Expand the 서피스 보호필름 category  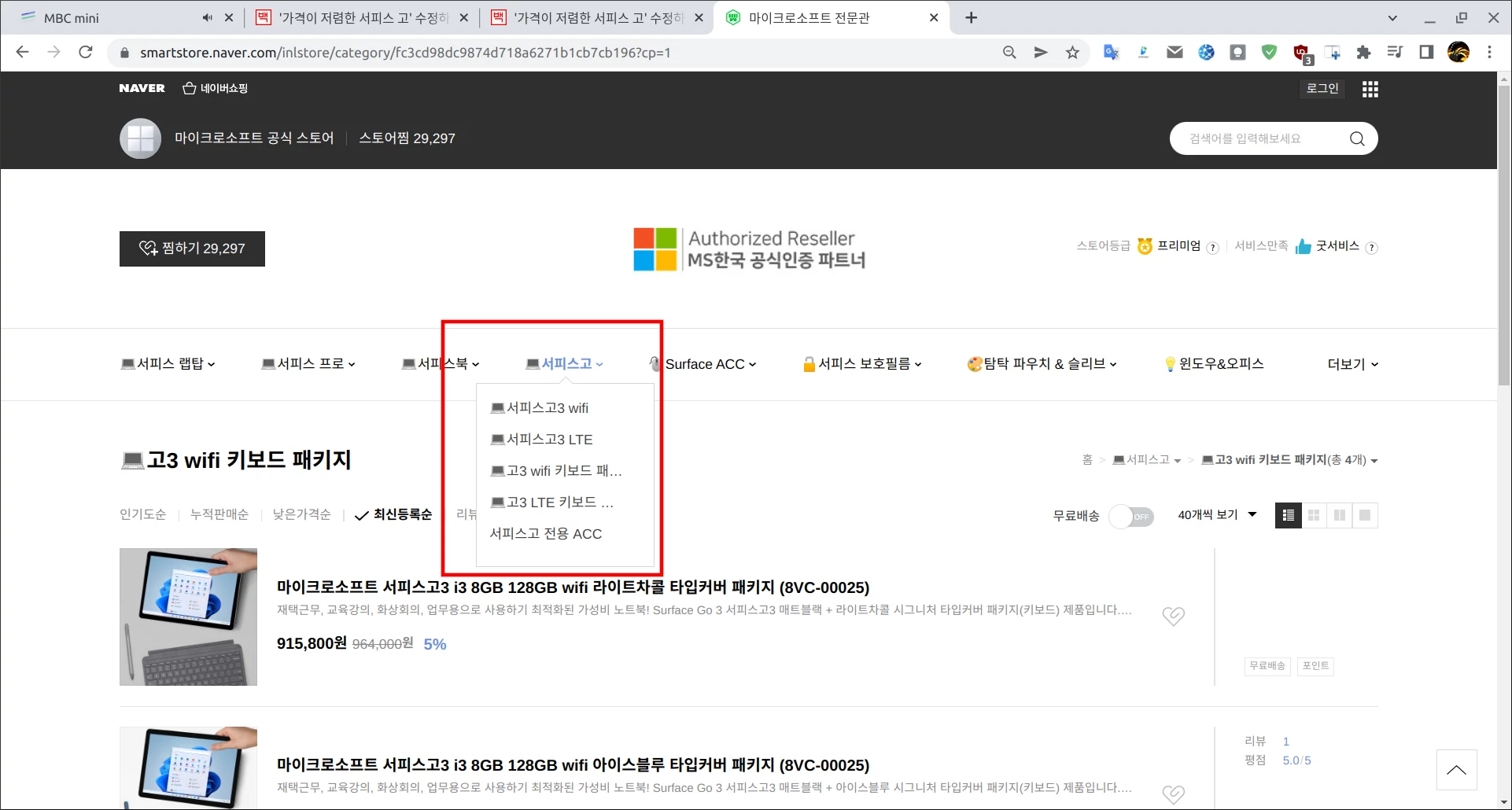[x=862, y=363]
